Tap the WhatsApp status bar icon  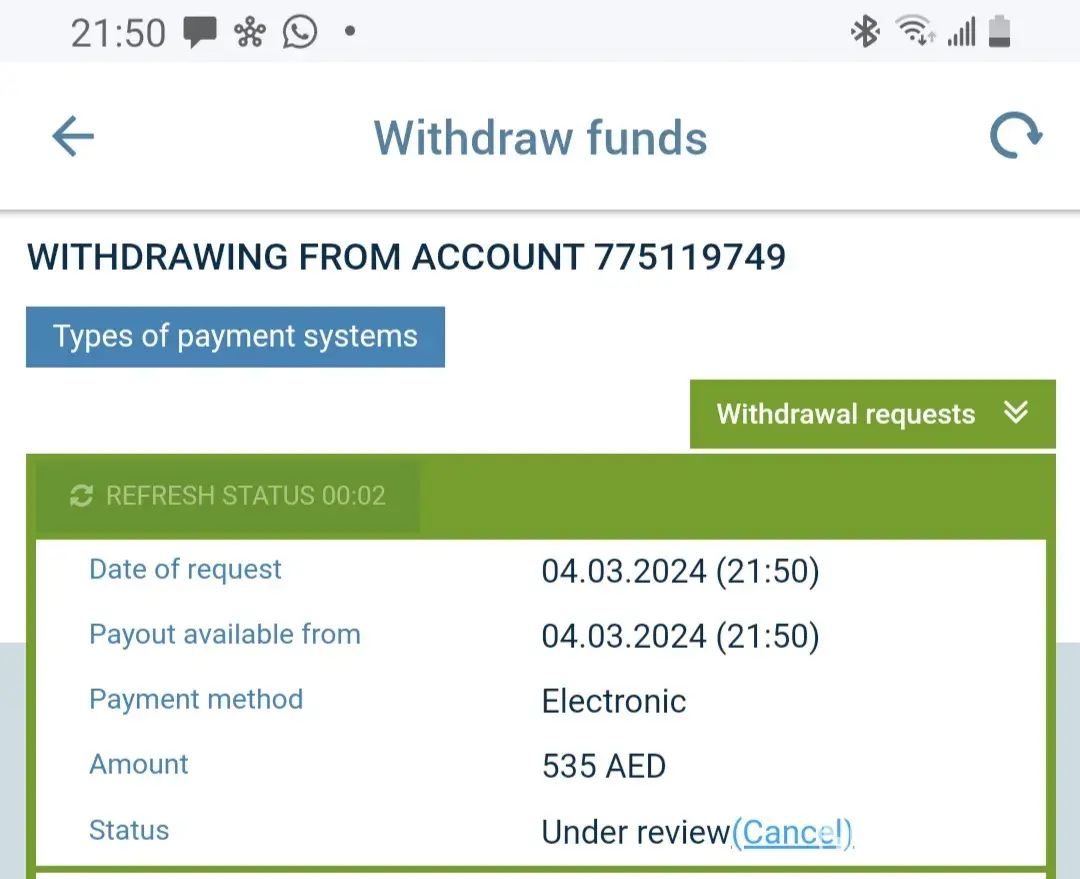pos(299,33)
